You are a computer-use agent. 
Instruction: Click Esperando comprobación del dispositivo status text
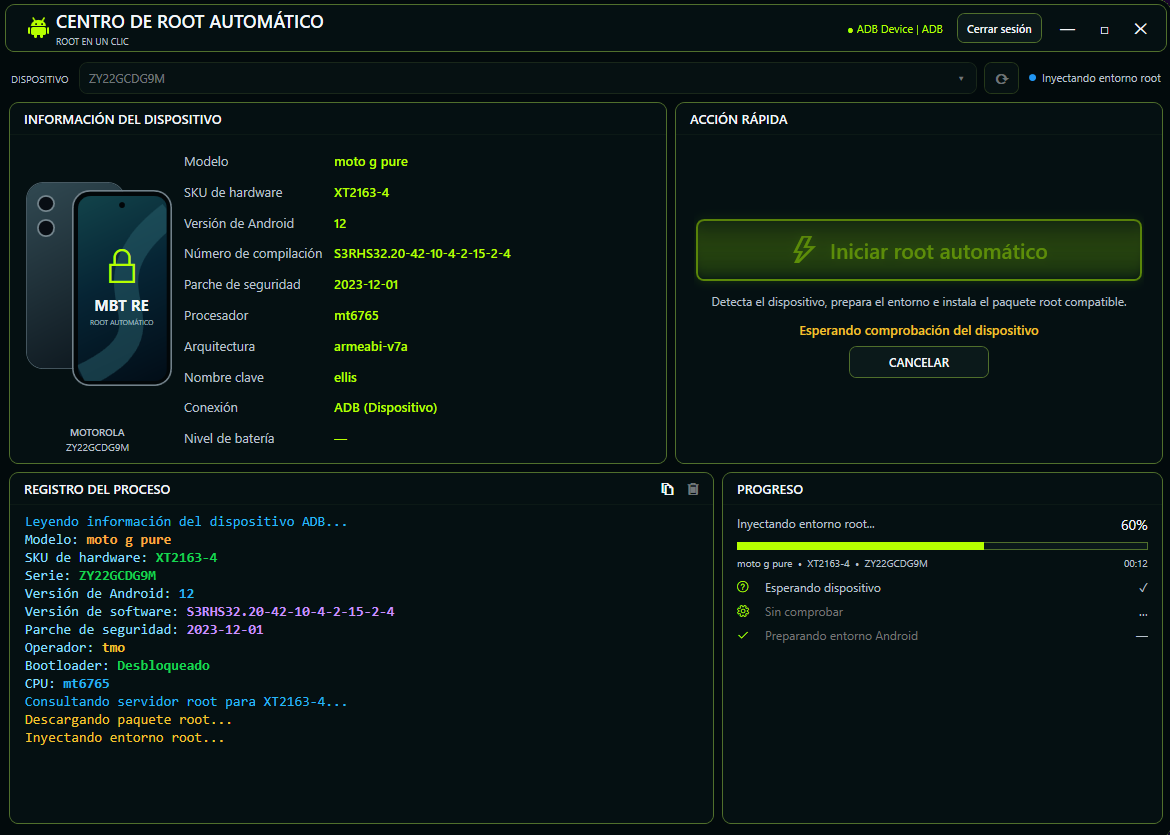click(919, 331)
